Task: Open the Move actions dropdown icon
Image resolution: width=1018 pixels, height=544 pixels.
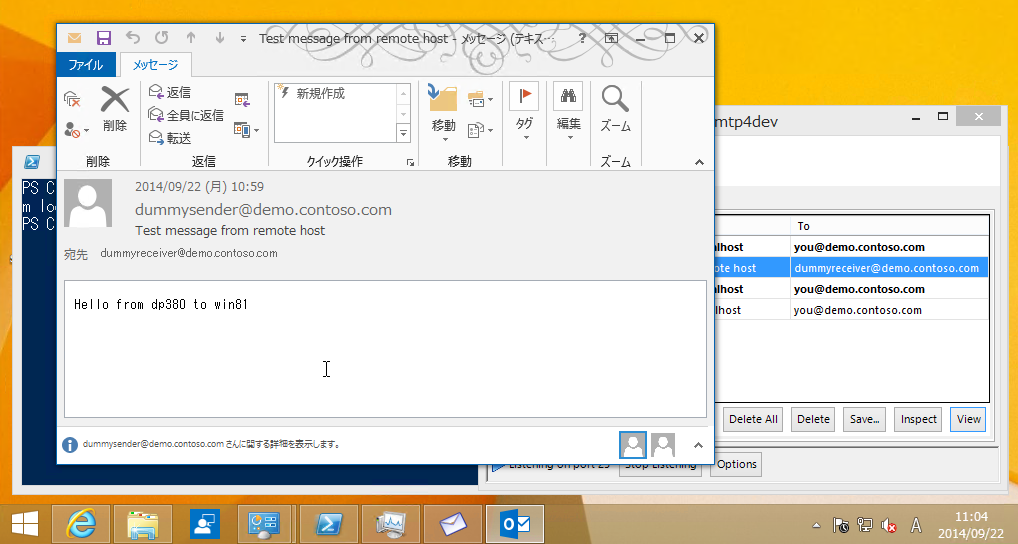Action: tap(480, 130)
